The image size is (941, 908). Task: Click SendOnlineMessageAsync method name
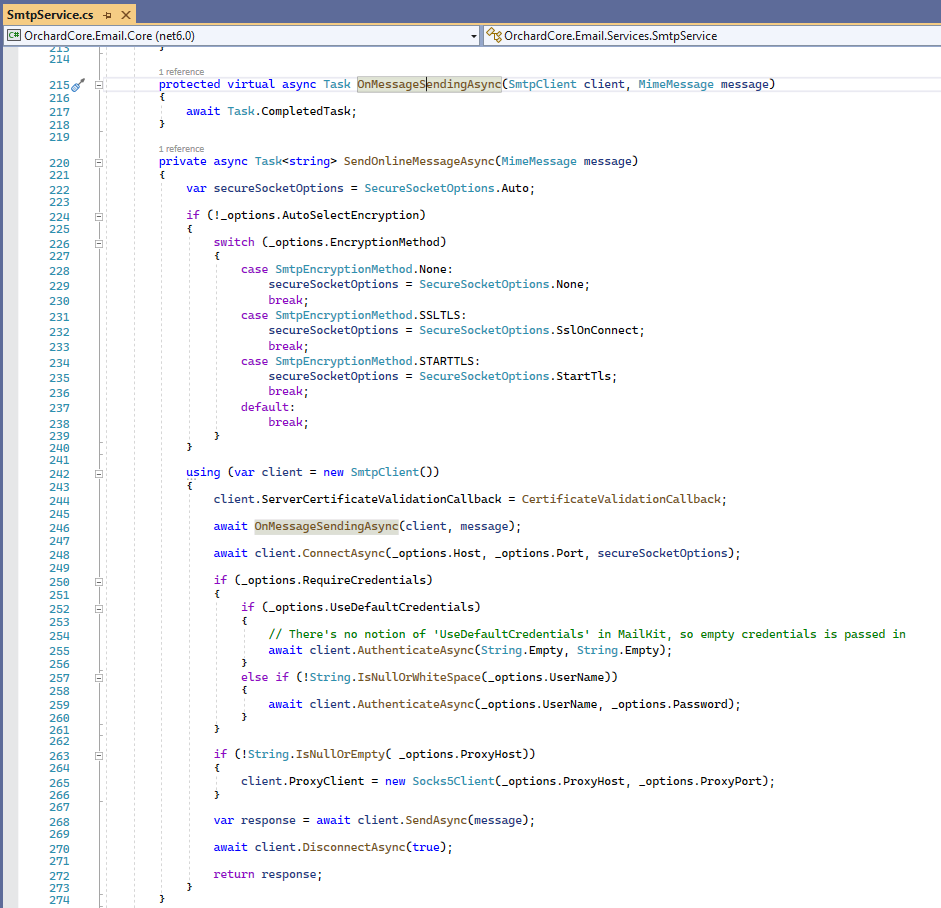[419, 161]
